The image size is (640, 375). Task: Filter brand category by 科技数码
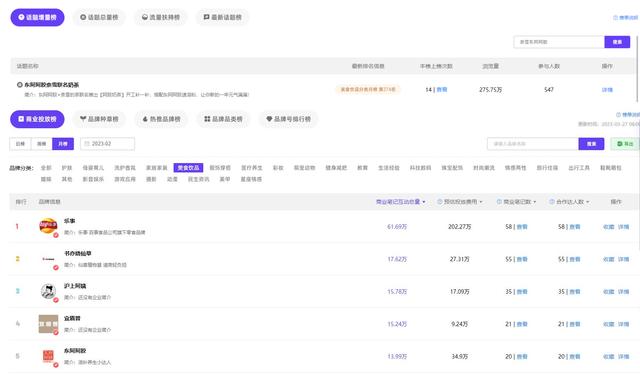(x=420, y=168)
